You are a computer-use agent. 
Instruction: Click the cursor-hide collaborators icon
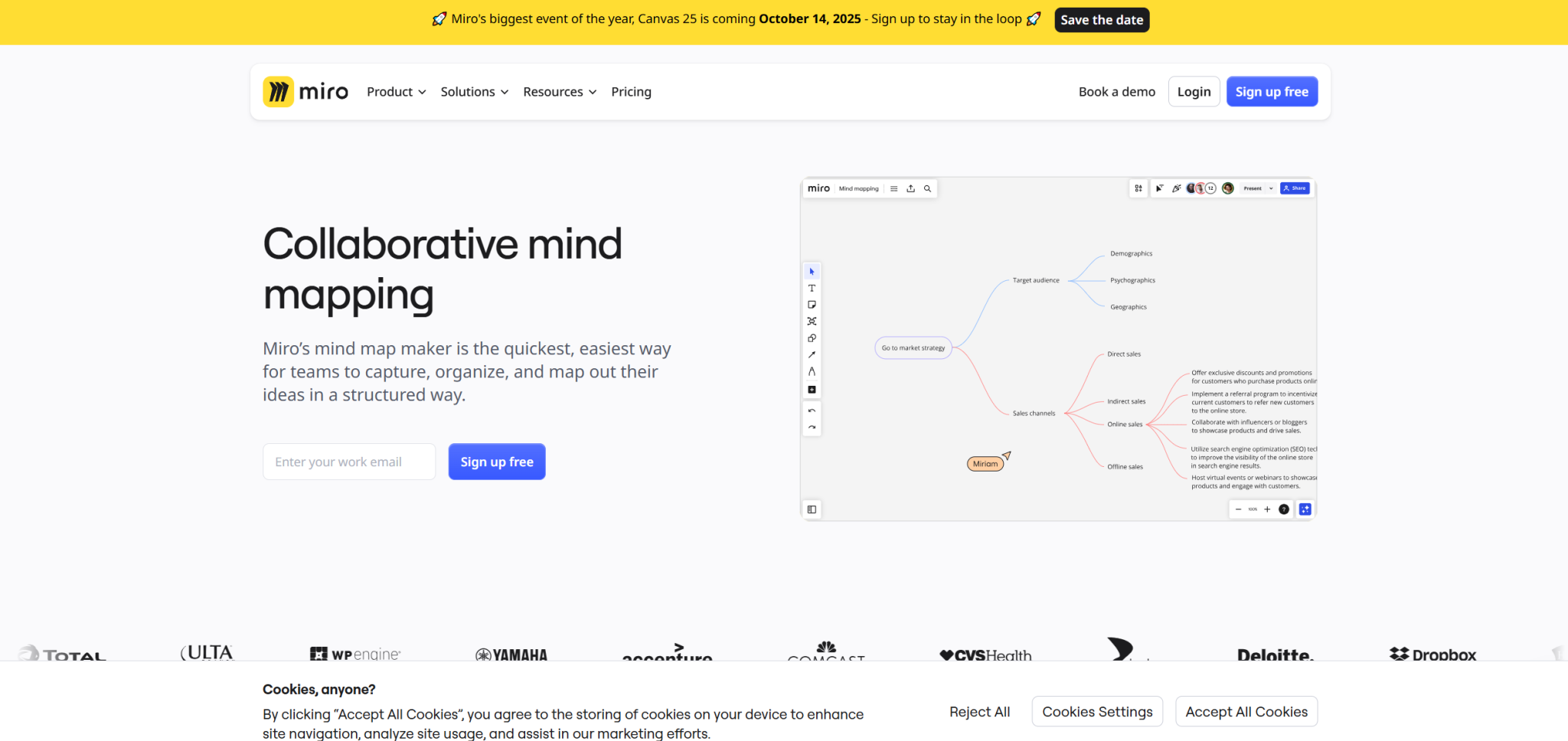pos(1159,188)
